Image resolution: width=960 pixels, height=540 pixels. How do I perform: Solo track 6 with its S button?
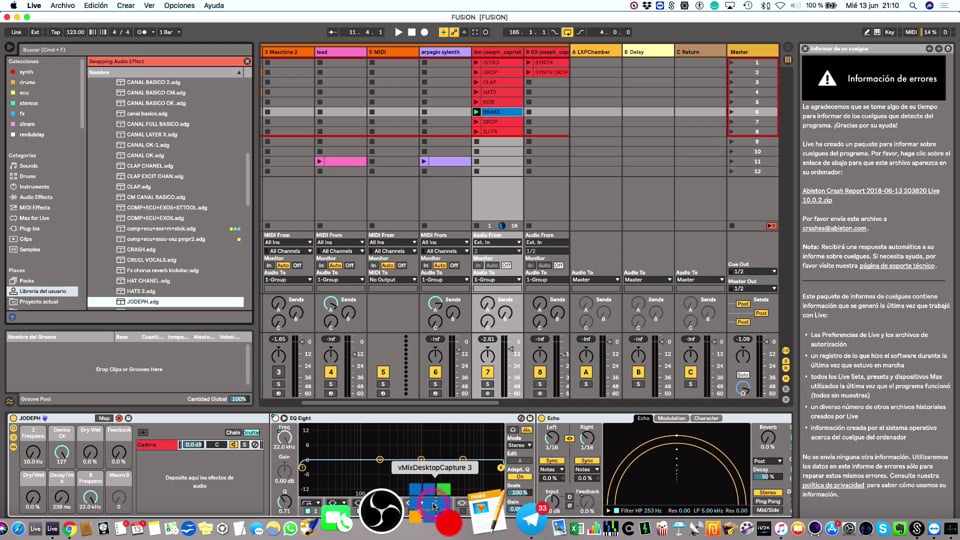435,384
